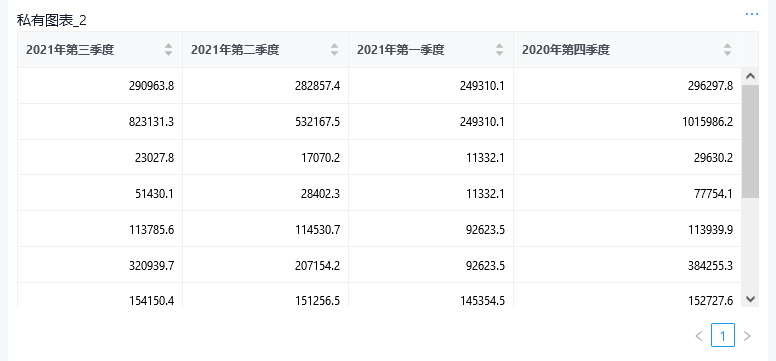
Task: Select cell value 282857.4
Action: (x=317, y=86)
